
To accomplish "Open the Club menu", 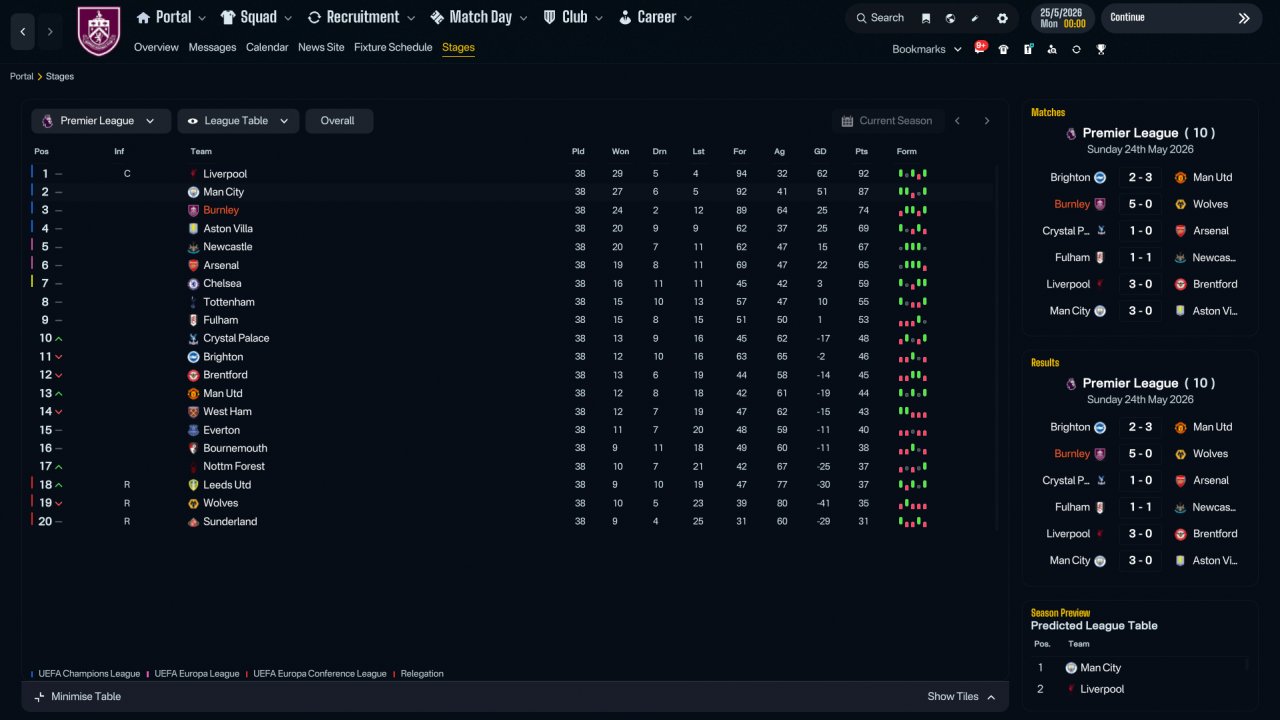I will click(x=573, y=17).
